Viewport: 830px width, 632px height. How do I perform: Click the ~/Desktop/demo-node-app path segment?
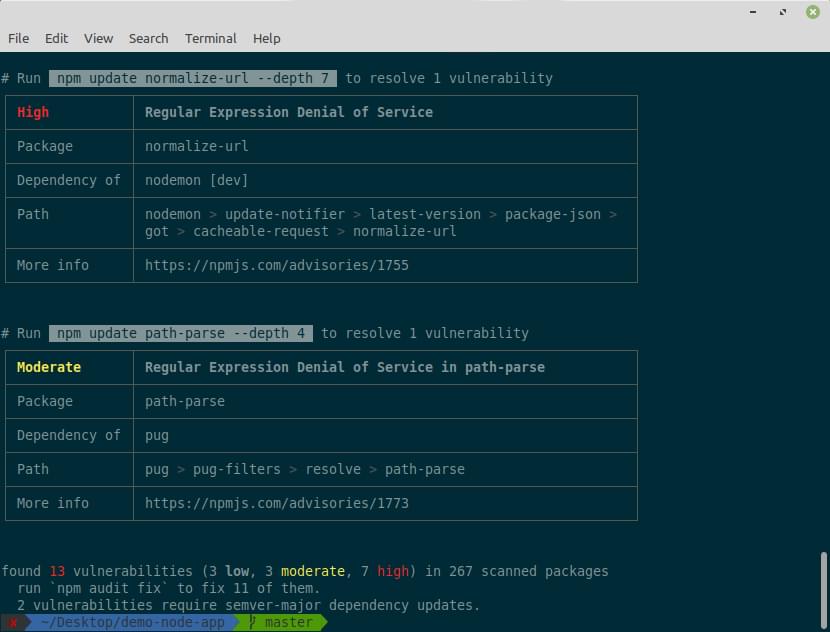coord(132,622)
